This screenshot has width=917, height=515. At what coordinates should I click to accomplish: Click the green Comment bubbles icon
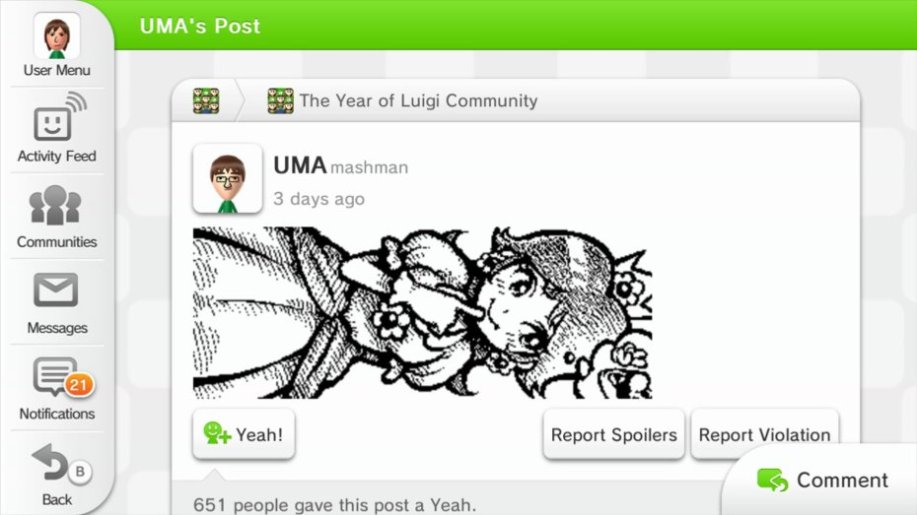[x=772, y=480]
